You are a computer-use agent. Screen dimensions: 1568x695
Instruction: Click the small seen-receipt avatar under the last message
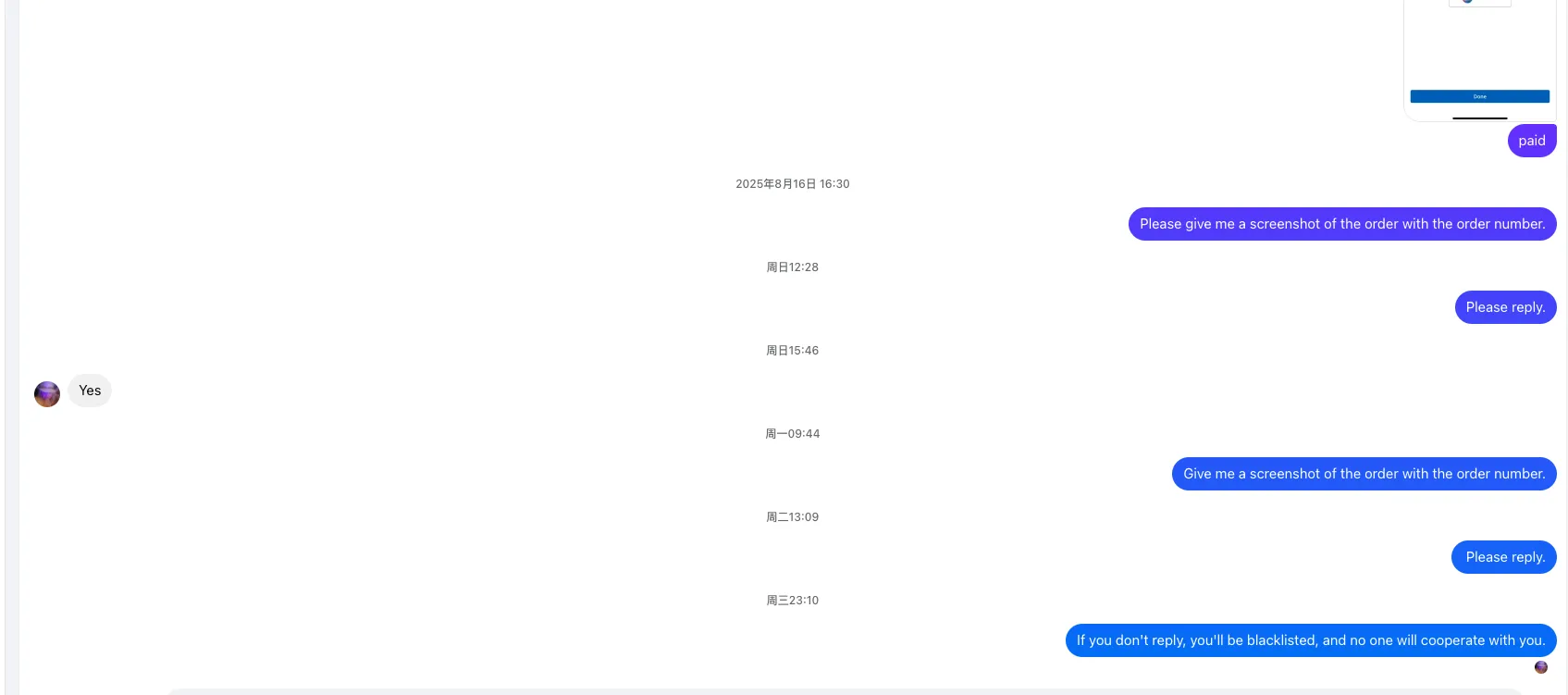(1541, 667)
